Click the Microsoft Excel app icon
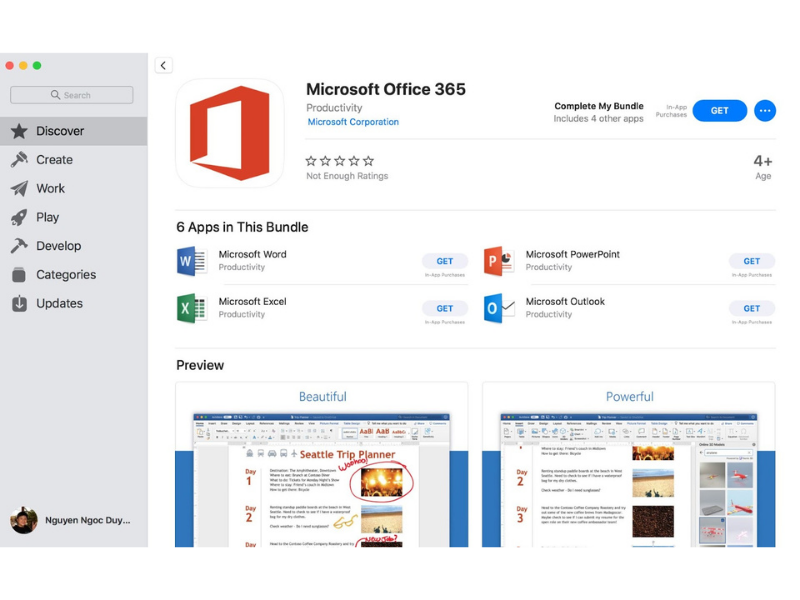The image size is (800, 600). [x=192, y=308]
